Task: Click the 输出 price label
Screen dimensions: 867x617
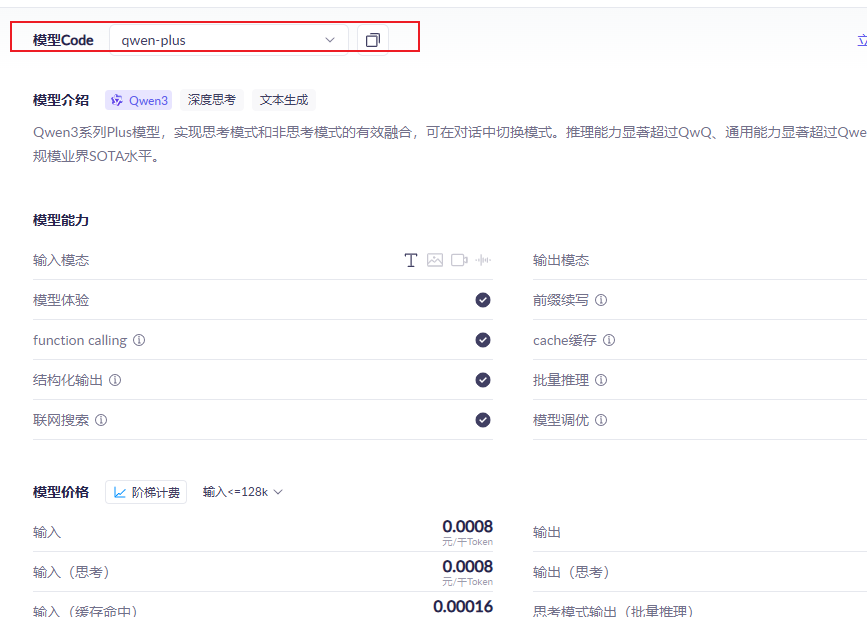Action: [547, 532]
